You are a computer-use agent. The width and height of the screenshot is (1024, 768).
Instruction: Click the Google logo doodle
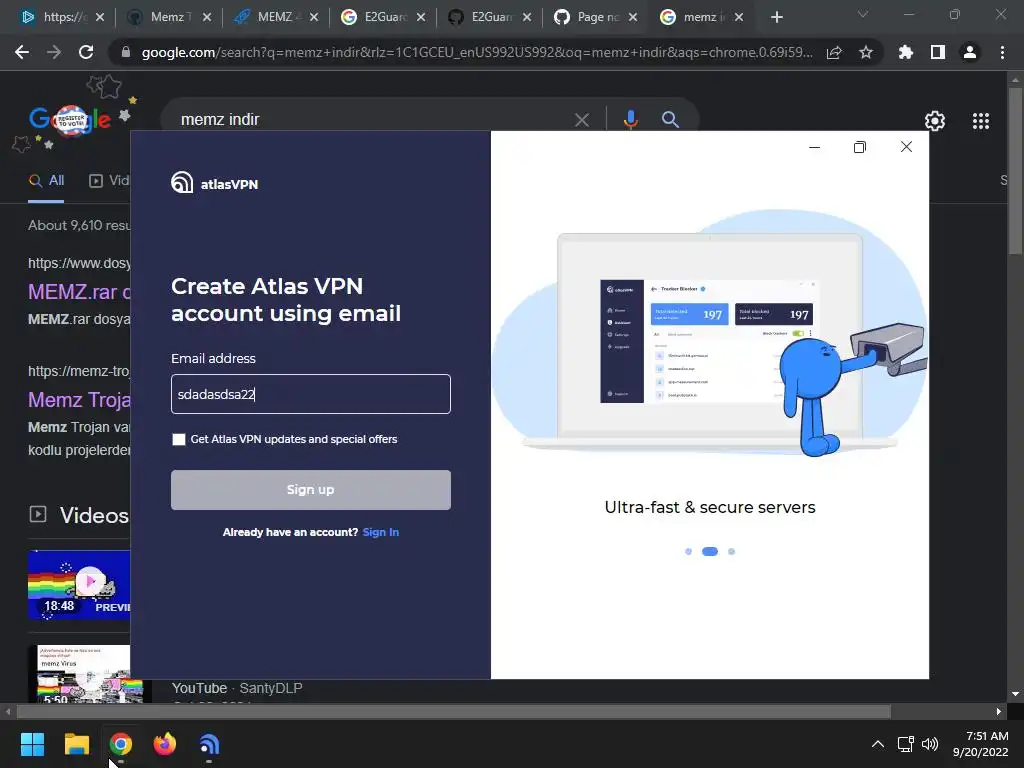point(69,120)
